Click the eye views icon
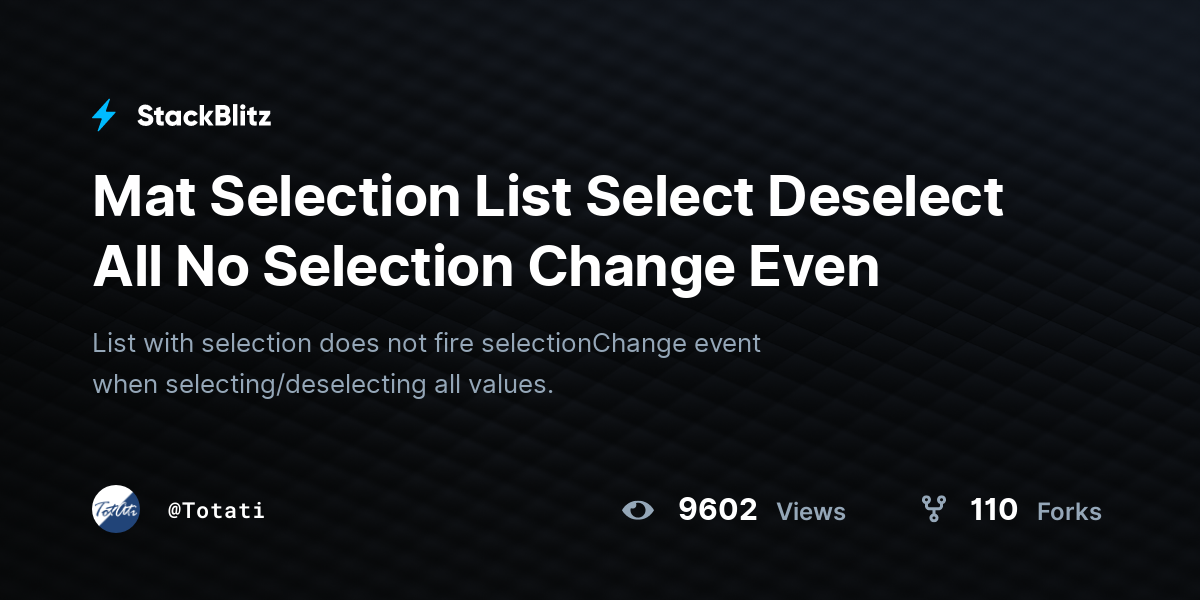1200x600 pixels. pyautogui.click(x=637, y=511)
